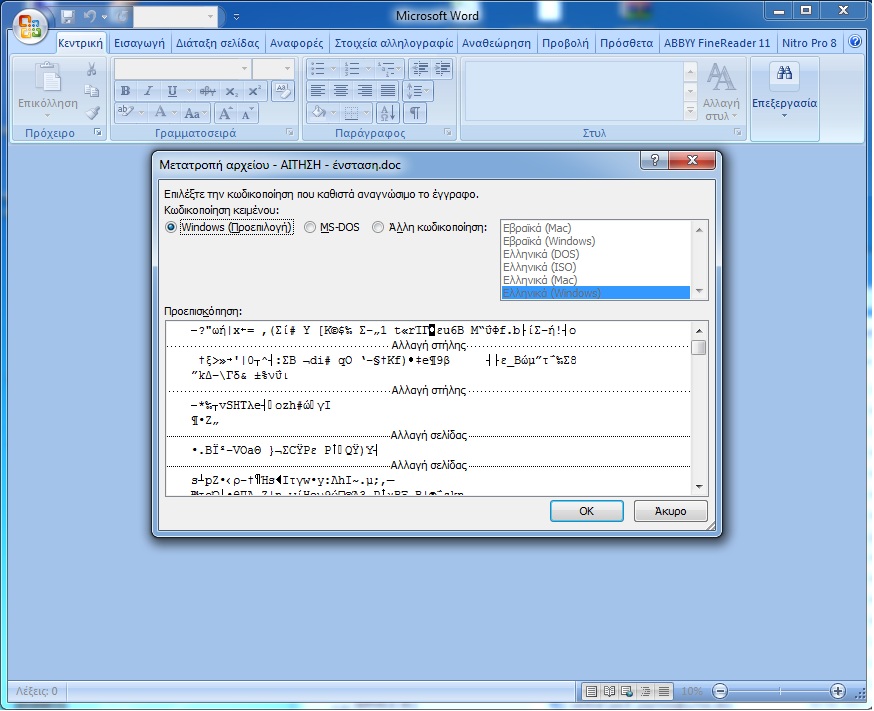Open the bullets list dropdown arrow
The width and height of the screenshot is (874, 711).
click(333, 69)
